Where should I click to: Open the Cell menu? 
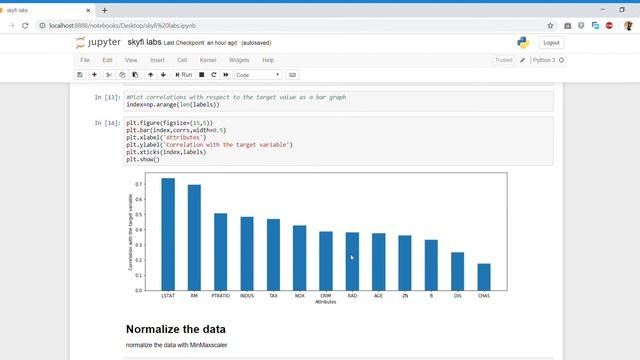182,60
